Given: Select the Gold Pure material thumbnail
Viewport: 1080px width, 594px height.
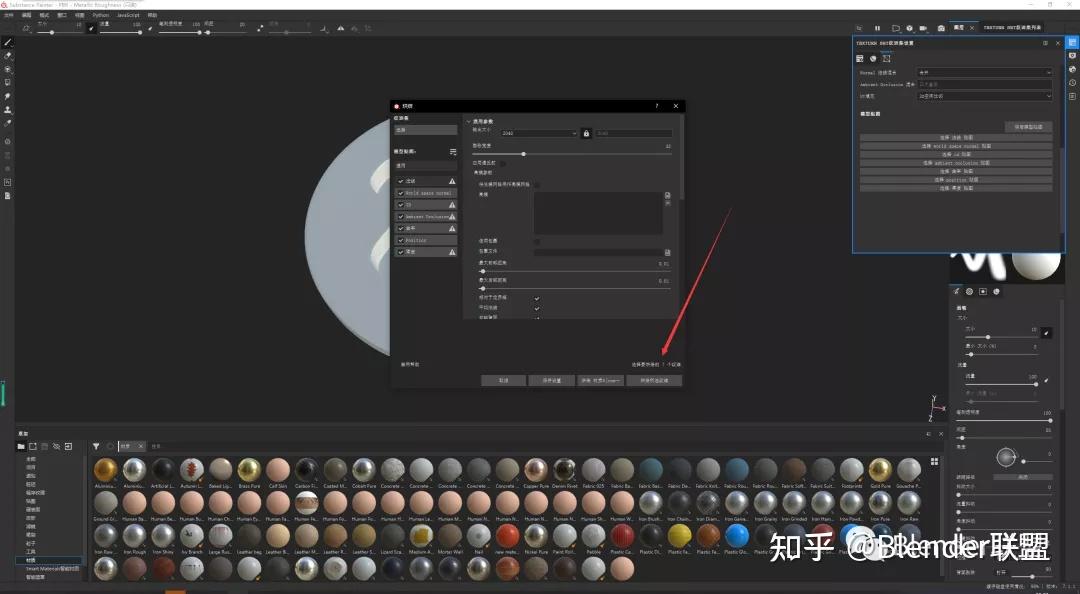Looking at the screenshot, I should pyautogui.click(x=880, y=472).
